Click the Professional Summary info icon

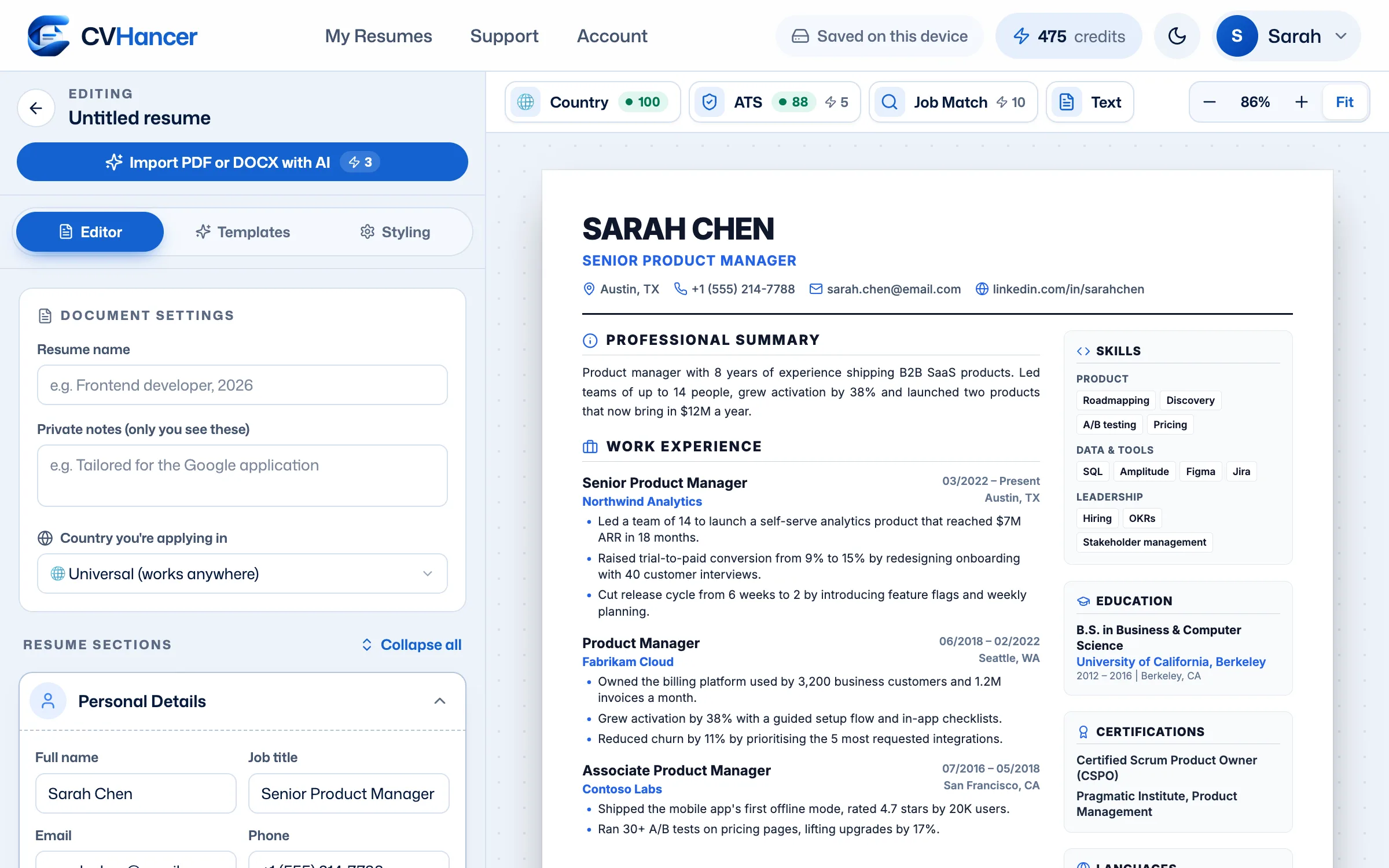590,340
